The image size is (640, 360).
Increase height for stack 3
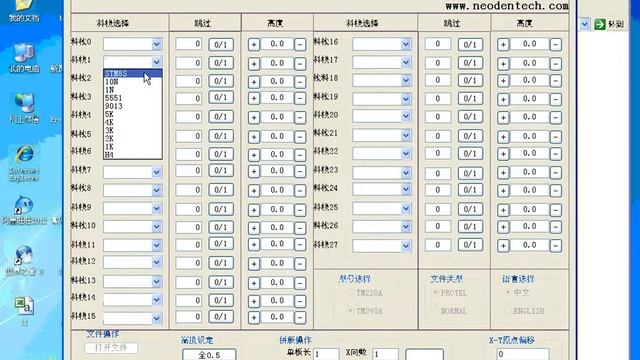[254, 98]
